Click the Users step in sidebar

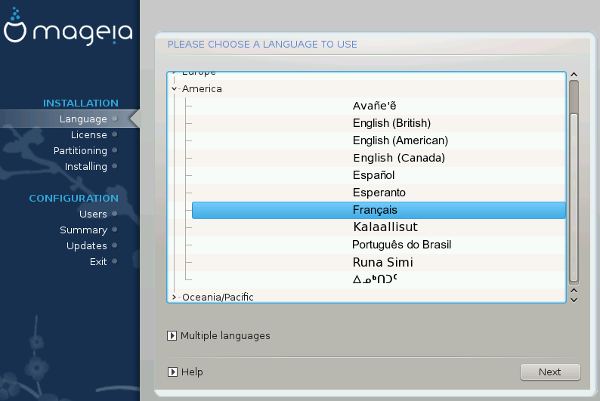pos(93,214)
